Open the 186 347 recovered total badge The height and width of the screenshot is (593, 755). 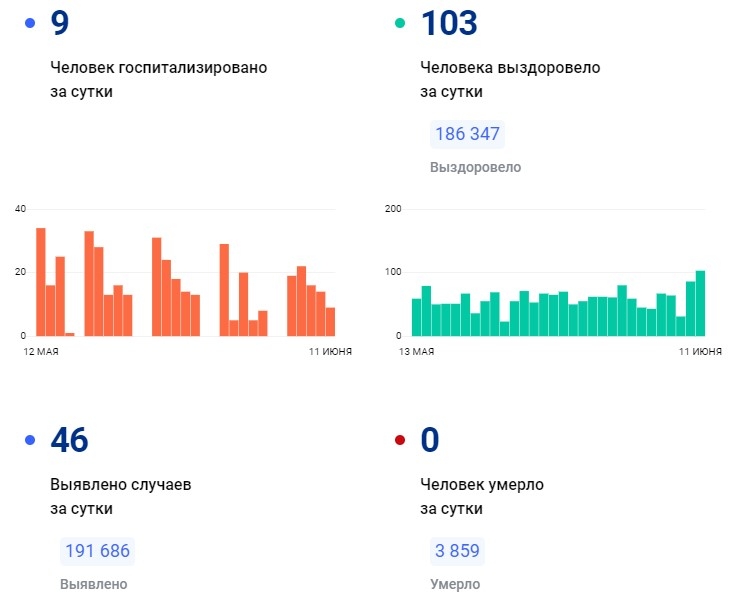[x=467, y=134]
